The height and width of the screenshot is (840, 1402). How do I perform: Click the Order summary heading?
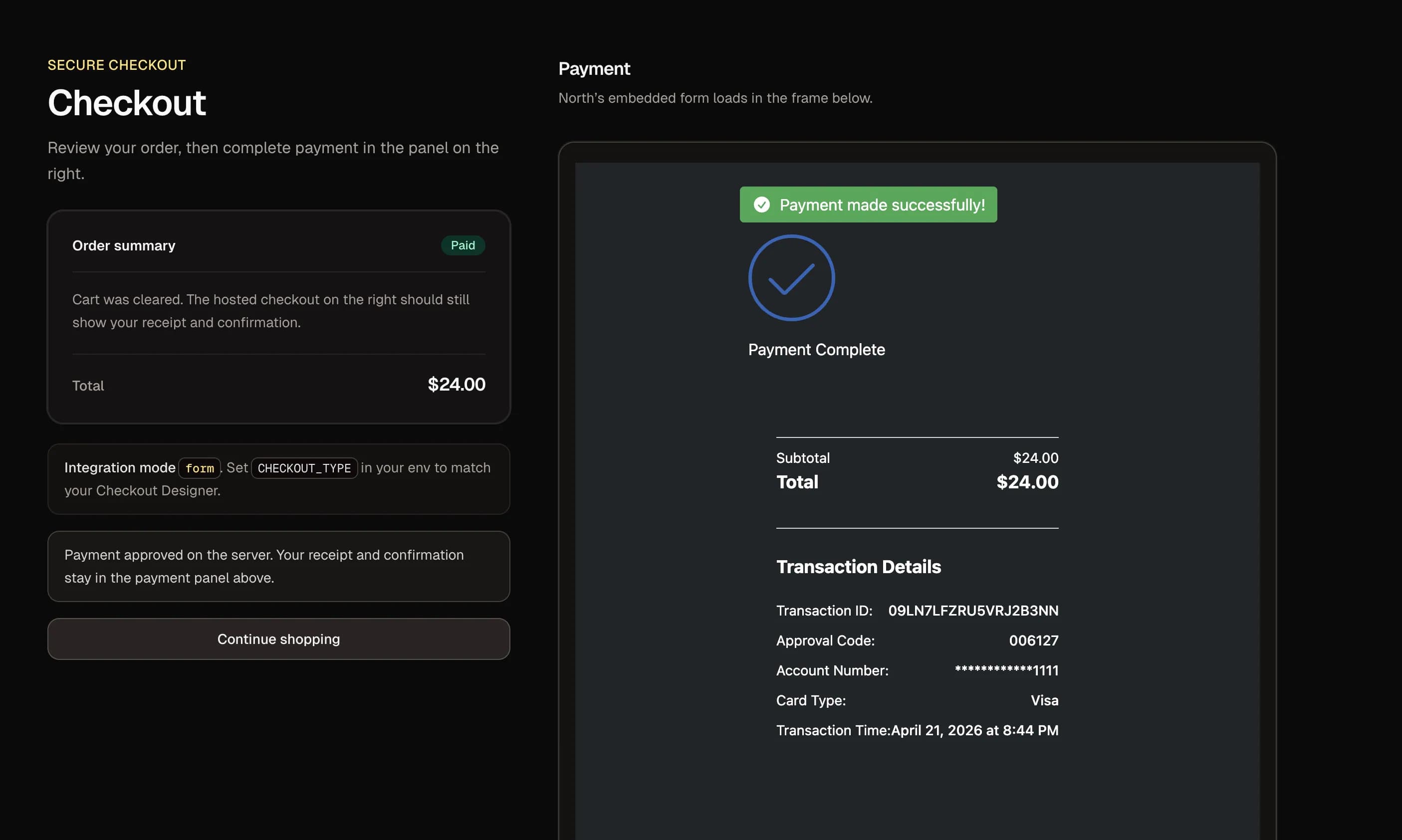[123, 245]
